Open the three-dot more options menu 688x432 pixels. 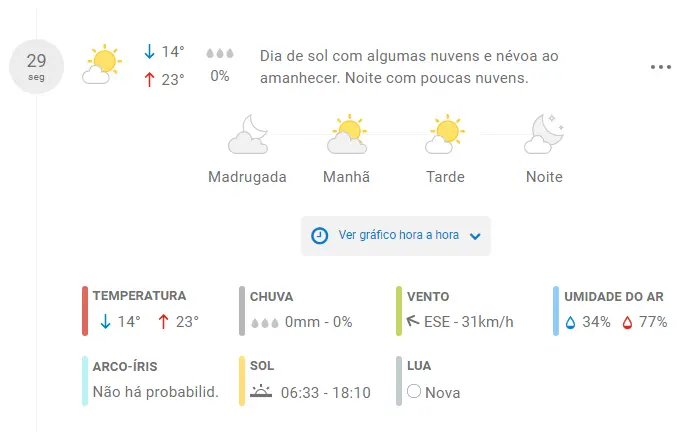click(661, 67)
